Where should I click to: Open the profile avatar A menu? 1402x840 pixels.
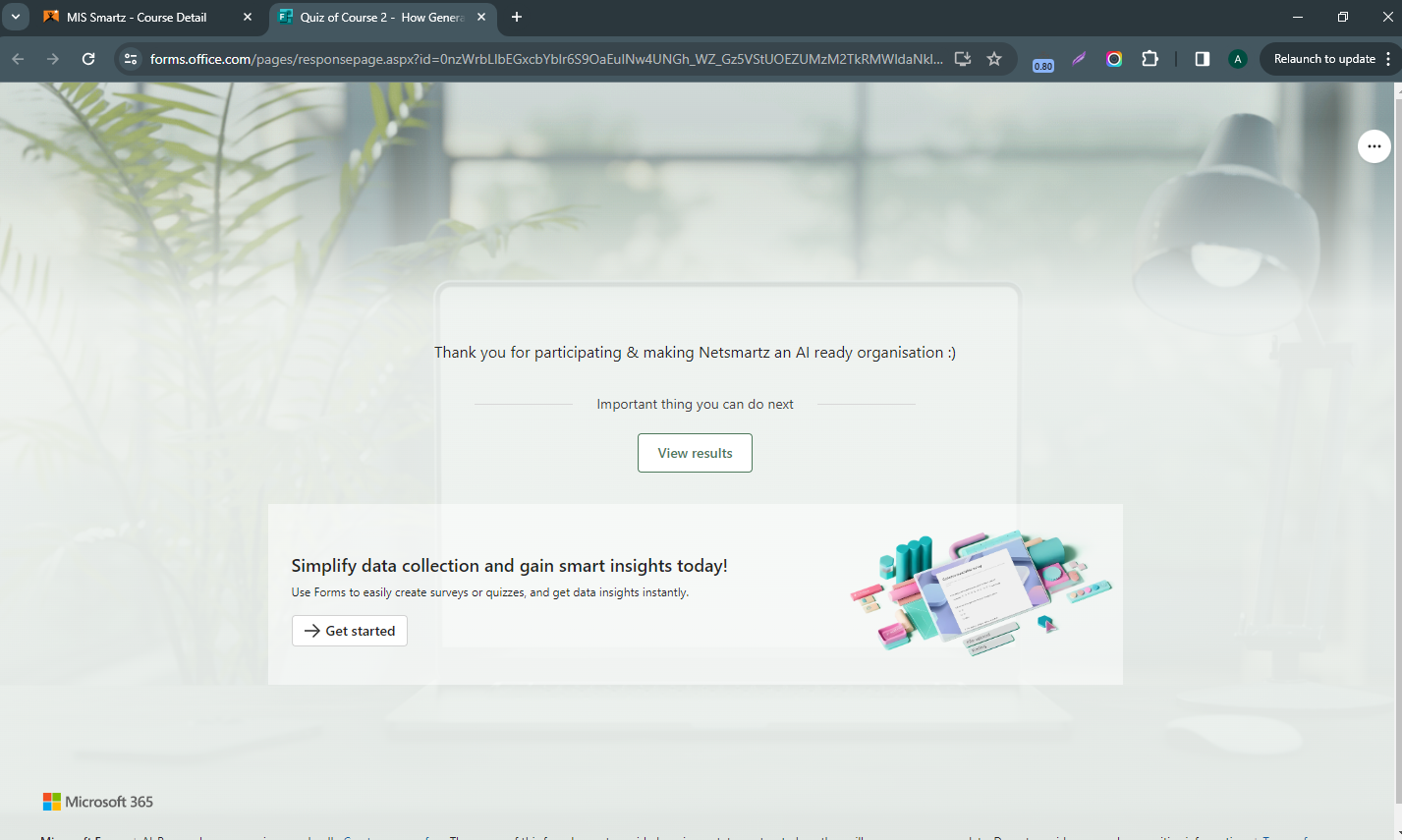pos(1238,59)
